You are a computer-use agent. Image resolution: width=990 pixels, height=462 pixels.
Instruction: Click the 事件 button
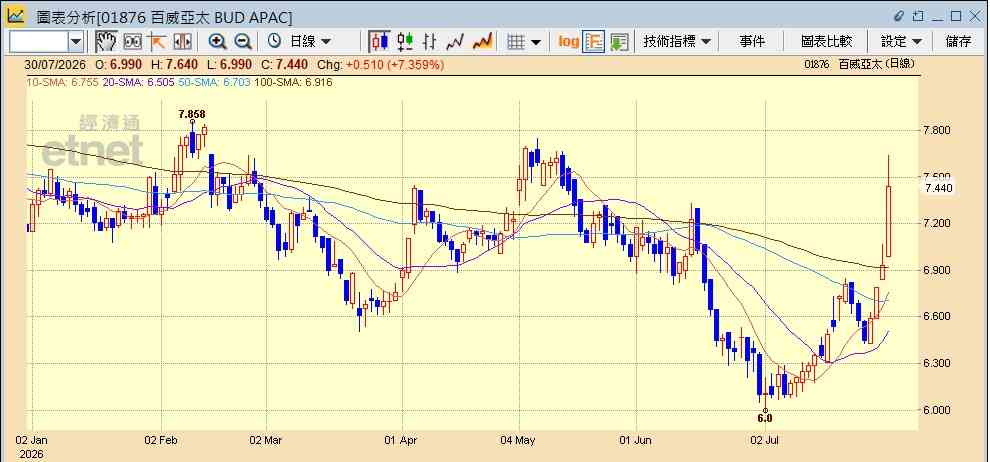pyautogui.click(x=752, y=42)
